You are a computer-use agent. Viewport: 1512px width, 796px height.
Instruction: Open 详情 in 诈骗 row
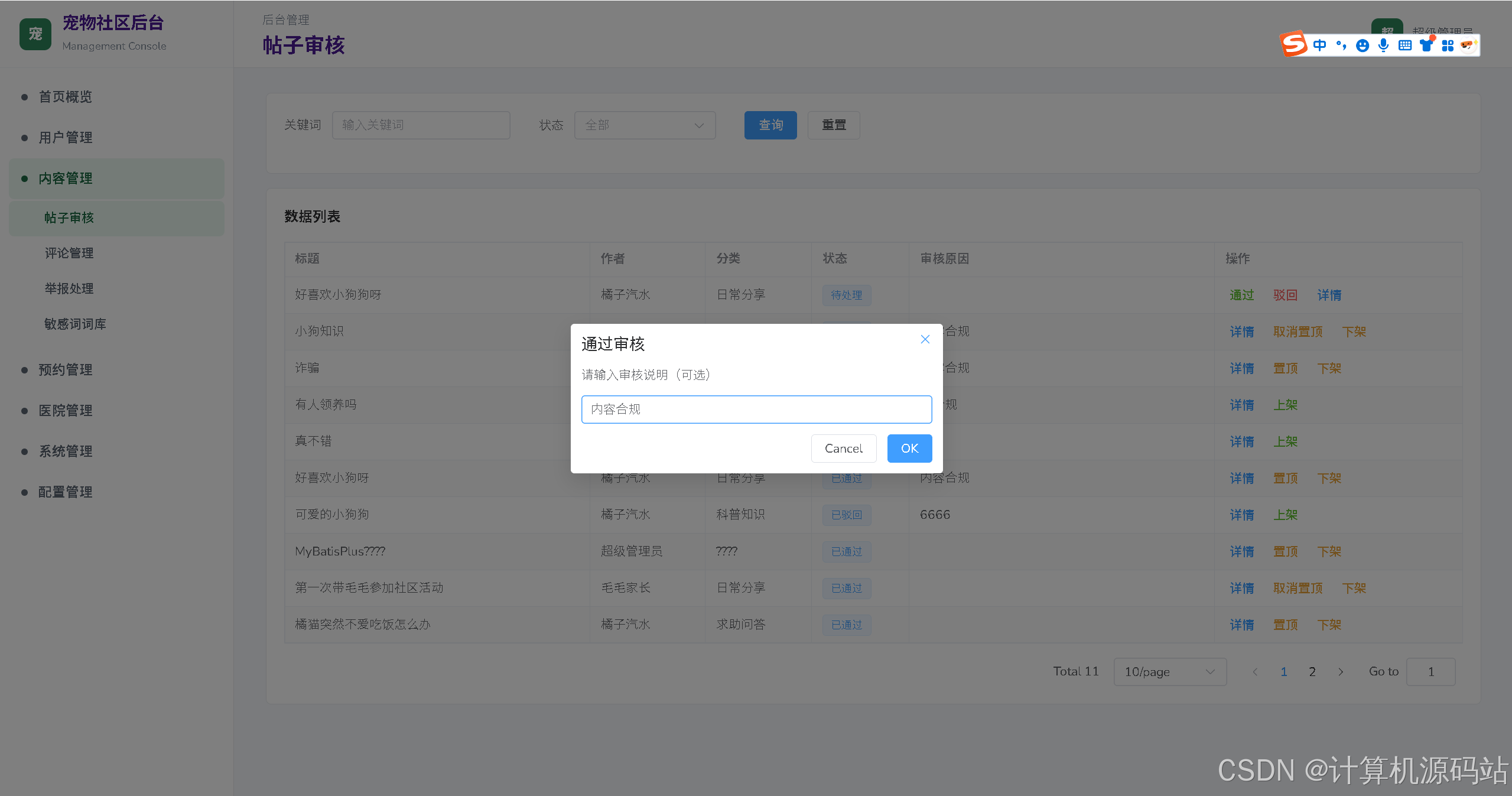1241,369
